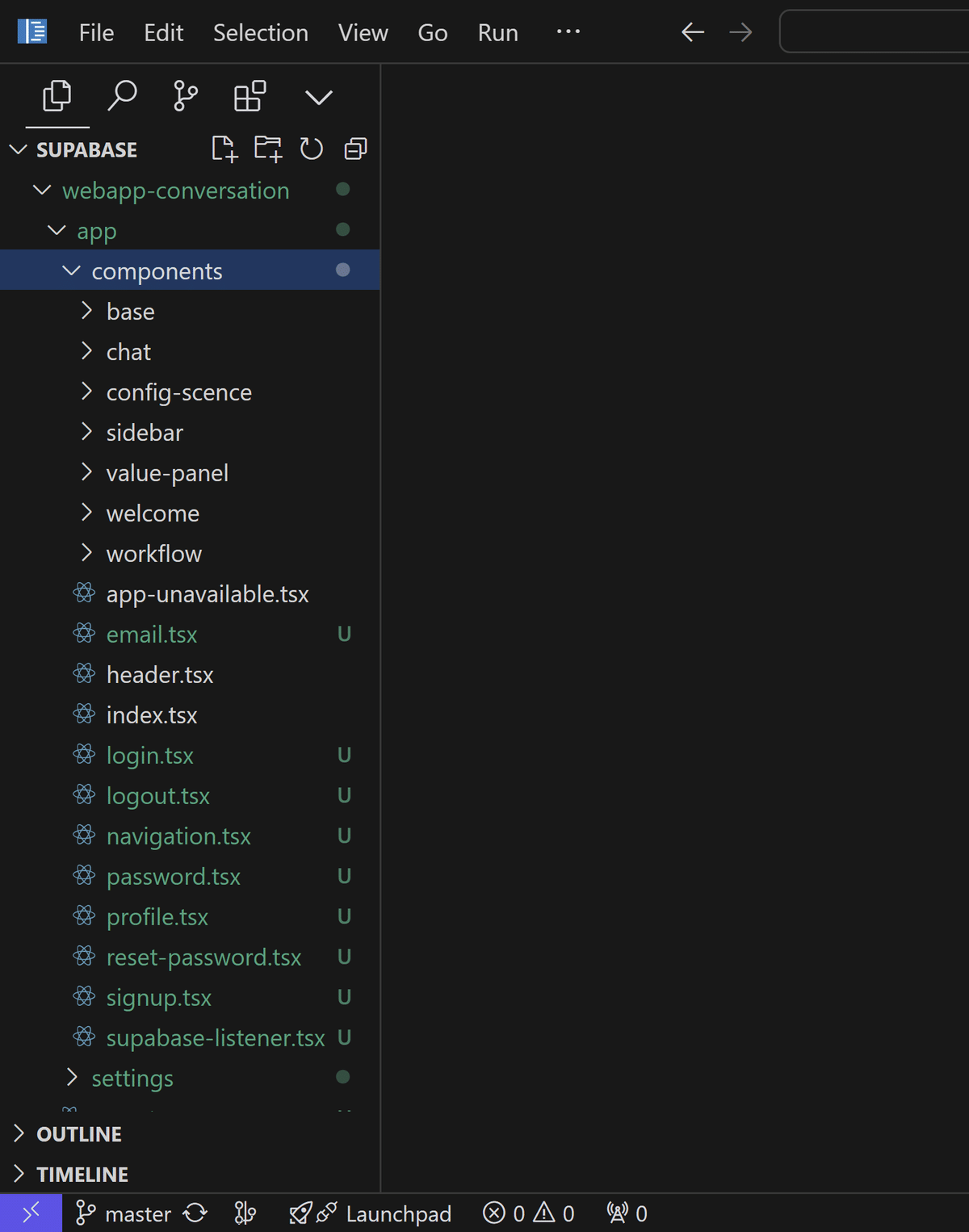Click the ports forwarded indicator showing 0
This screenshot has height=1232, width=969.
click(627, 1213)
